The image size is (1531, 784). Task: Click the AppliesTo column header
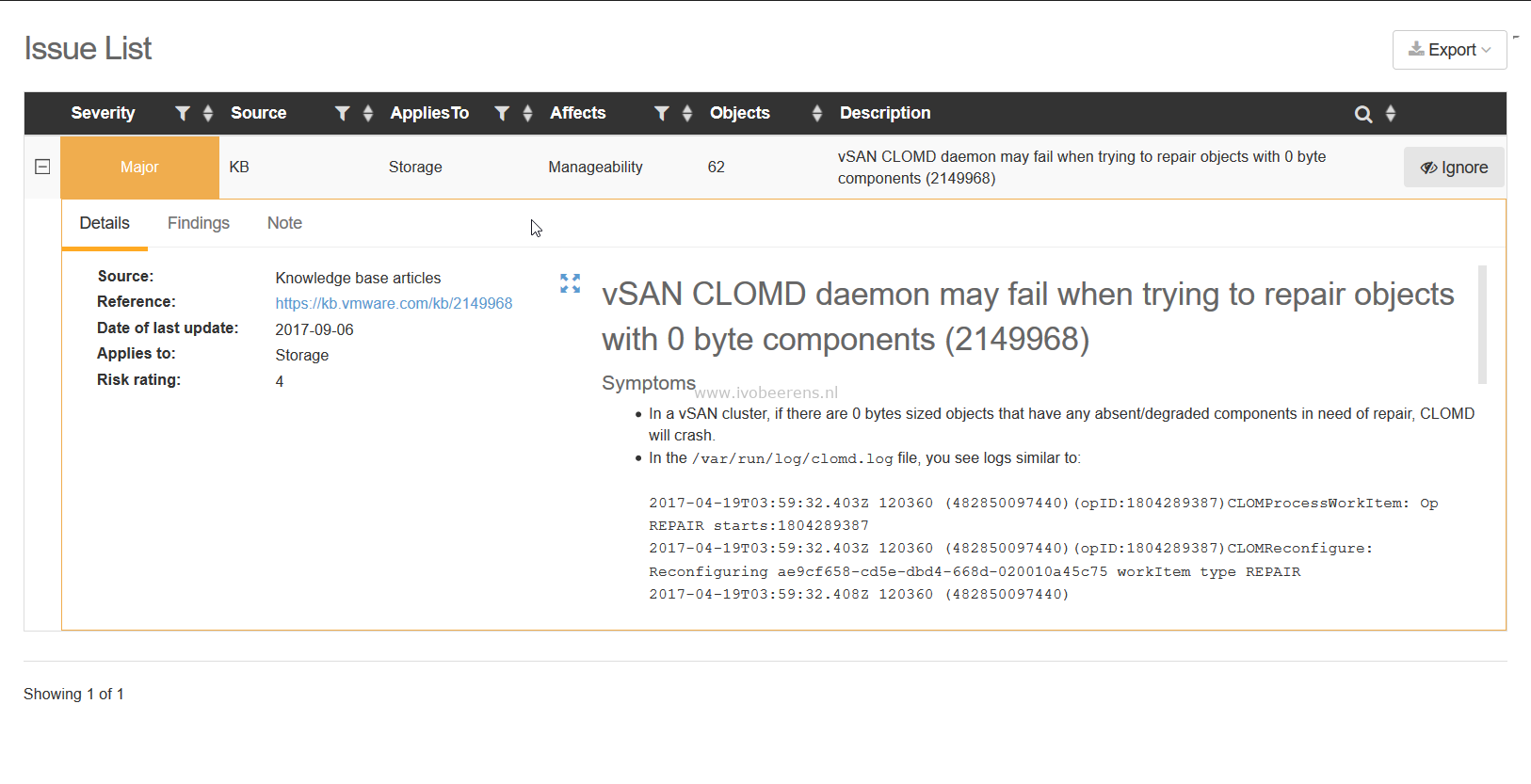429,113
